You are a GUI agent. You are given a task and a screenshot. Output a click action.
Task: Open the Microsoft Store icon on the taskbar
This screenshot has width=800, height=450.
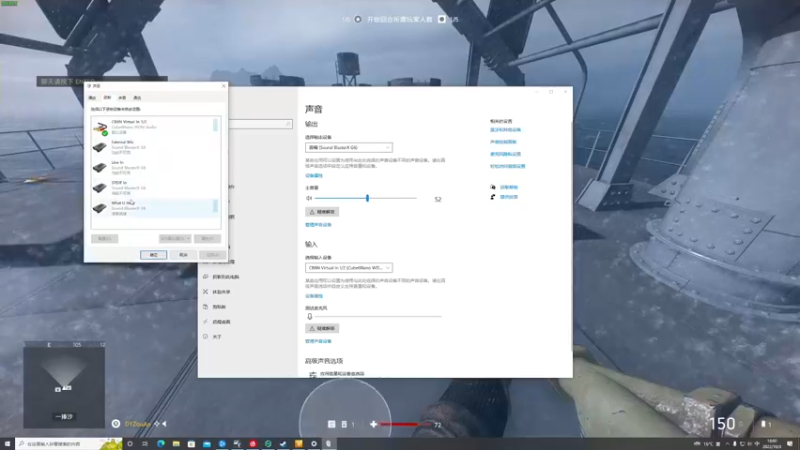pos(191,444)
